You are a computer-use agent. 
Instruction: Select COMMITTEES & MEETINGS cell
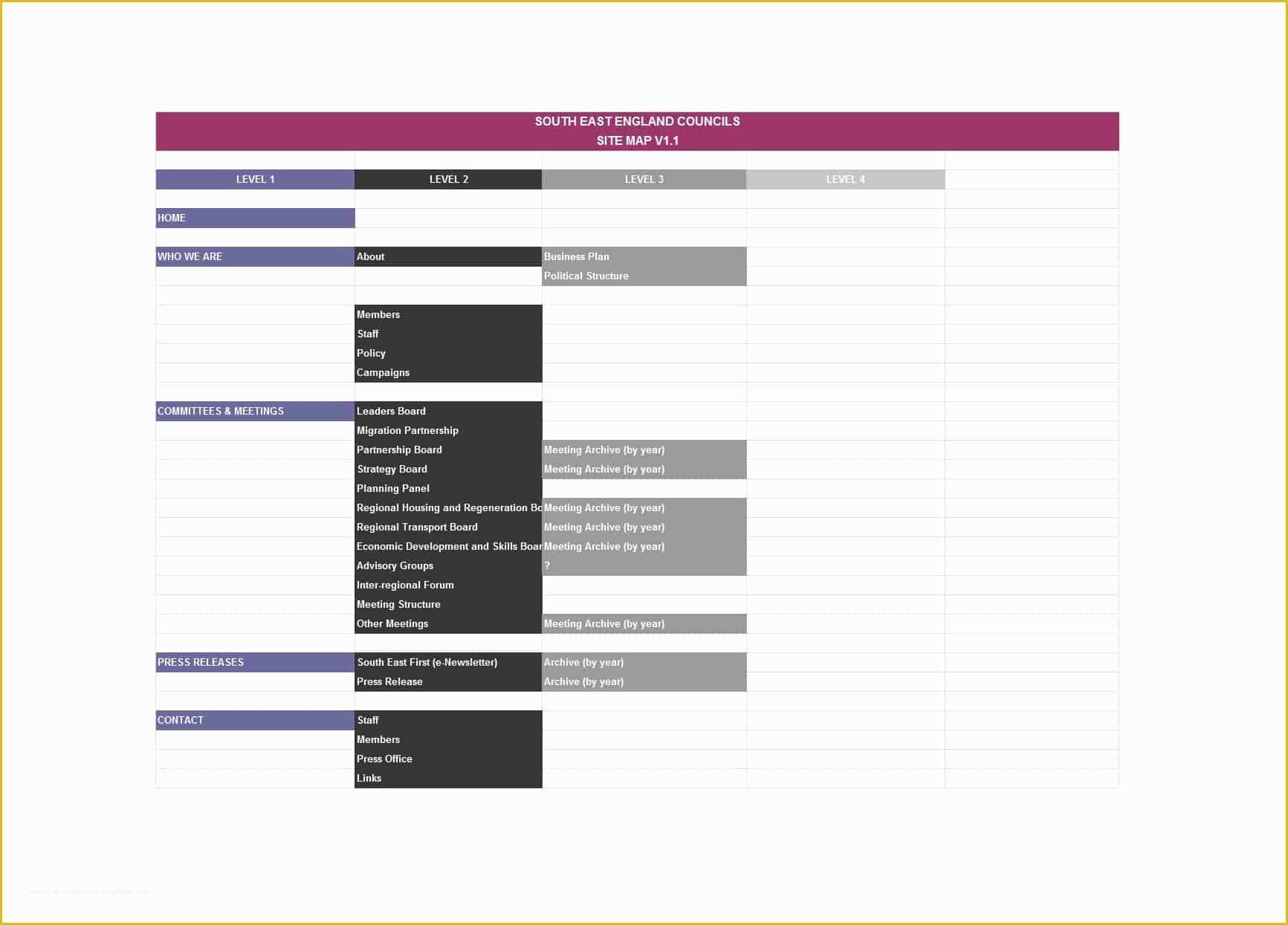(255, 411)
